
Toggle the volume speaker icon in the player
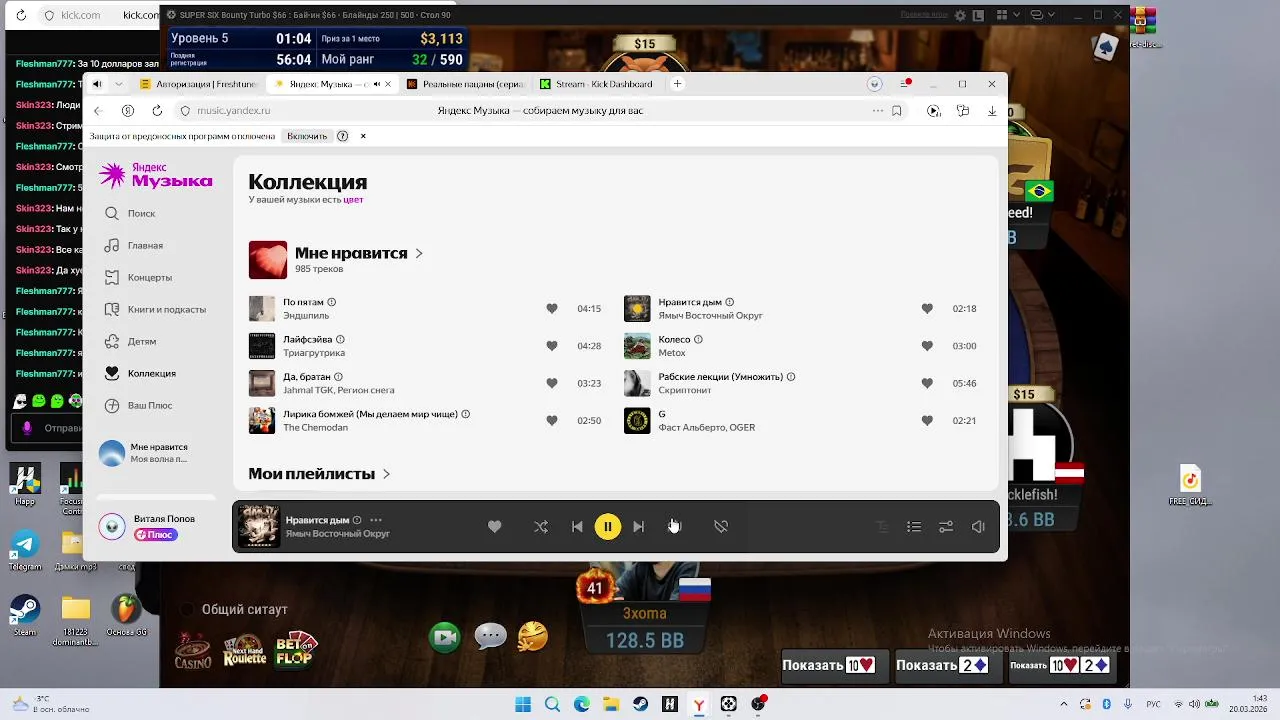[x=978, y=527]
